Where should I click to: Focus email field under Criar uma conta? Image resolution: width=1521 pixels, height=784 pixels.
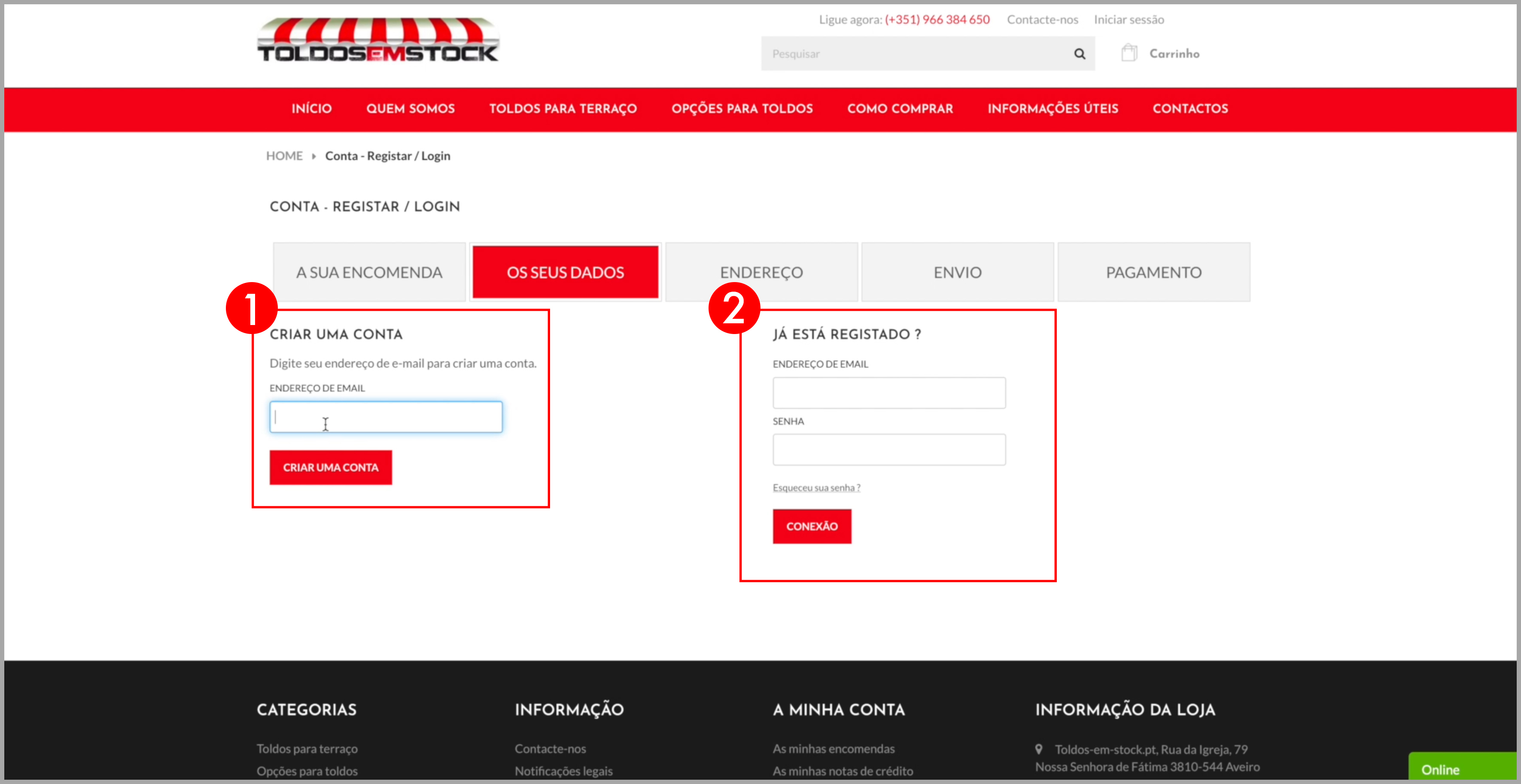point(386,417)
